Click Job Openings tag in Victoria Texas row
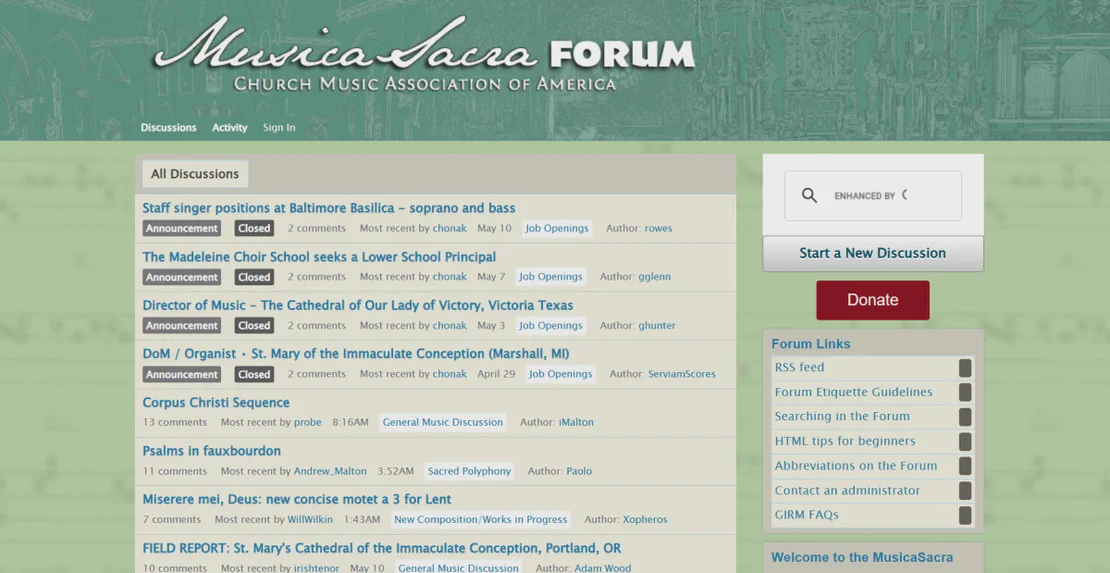This screenshot has width=1110, height=573. (x=551, y=326)
